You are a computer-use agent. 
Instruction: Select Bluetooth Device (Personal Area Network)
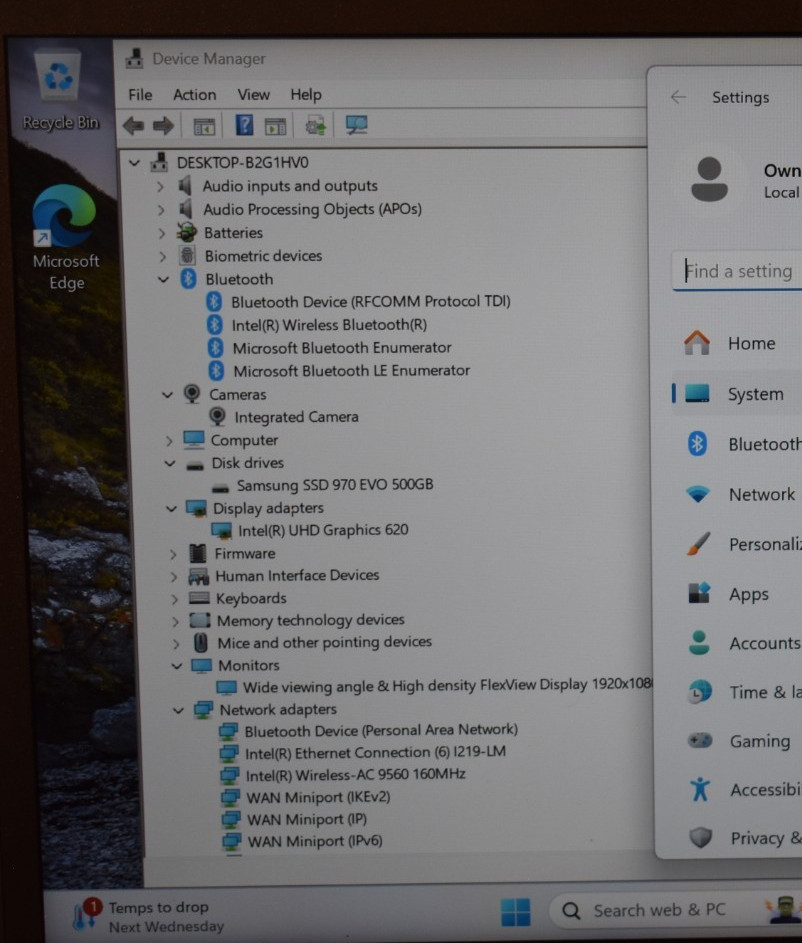click(x=381, y=730)
